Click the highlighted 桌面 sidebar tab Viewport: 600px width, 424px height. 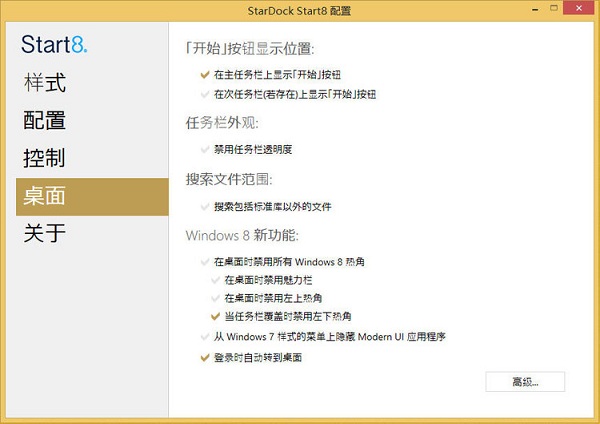tap(92, 196)
